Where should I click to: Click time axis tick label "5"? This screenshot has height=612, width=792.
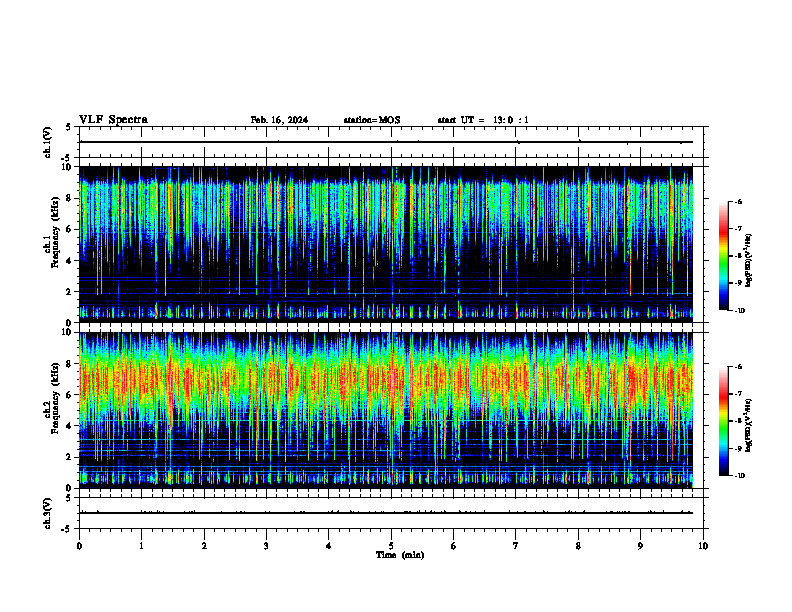(x=391, y=546)
